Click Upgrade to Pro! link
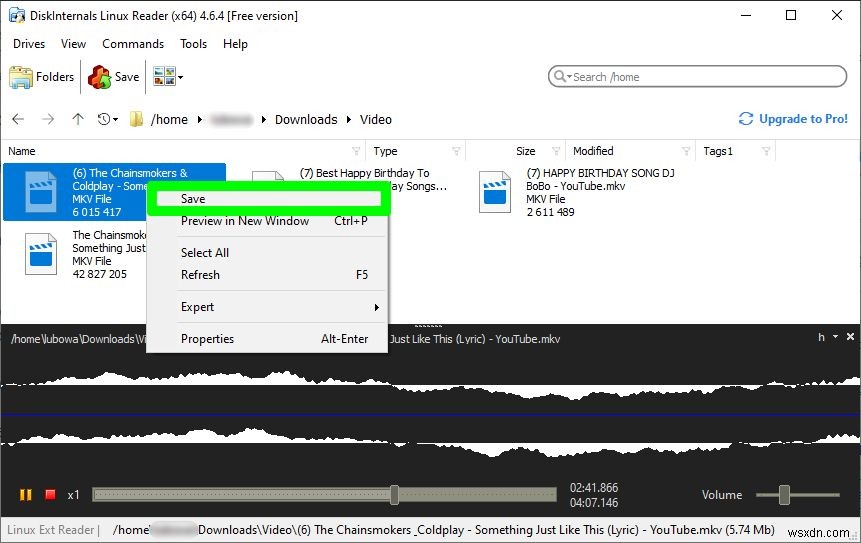The width and height of the screenshot is (861, 543). 793,119
